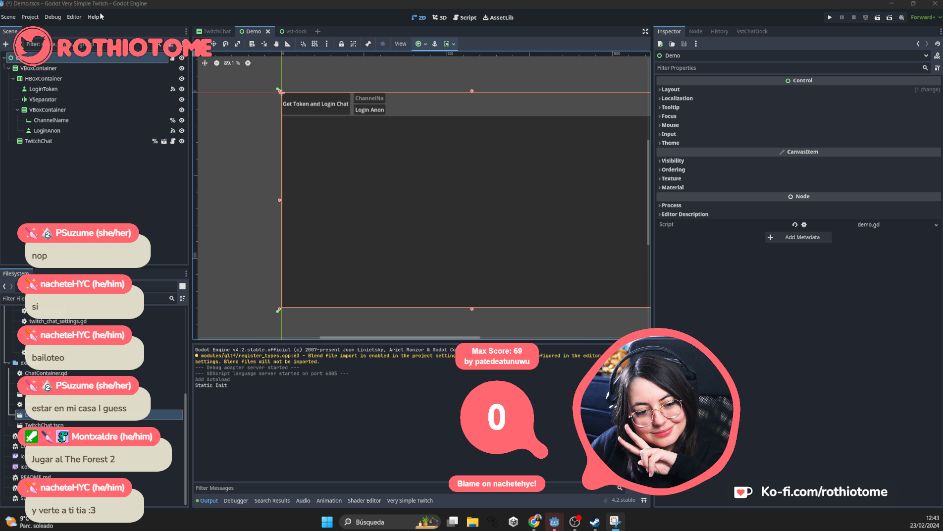
Task: Click Inspector search magnifier icon
Action: (x=925, y=68)
